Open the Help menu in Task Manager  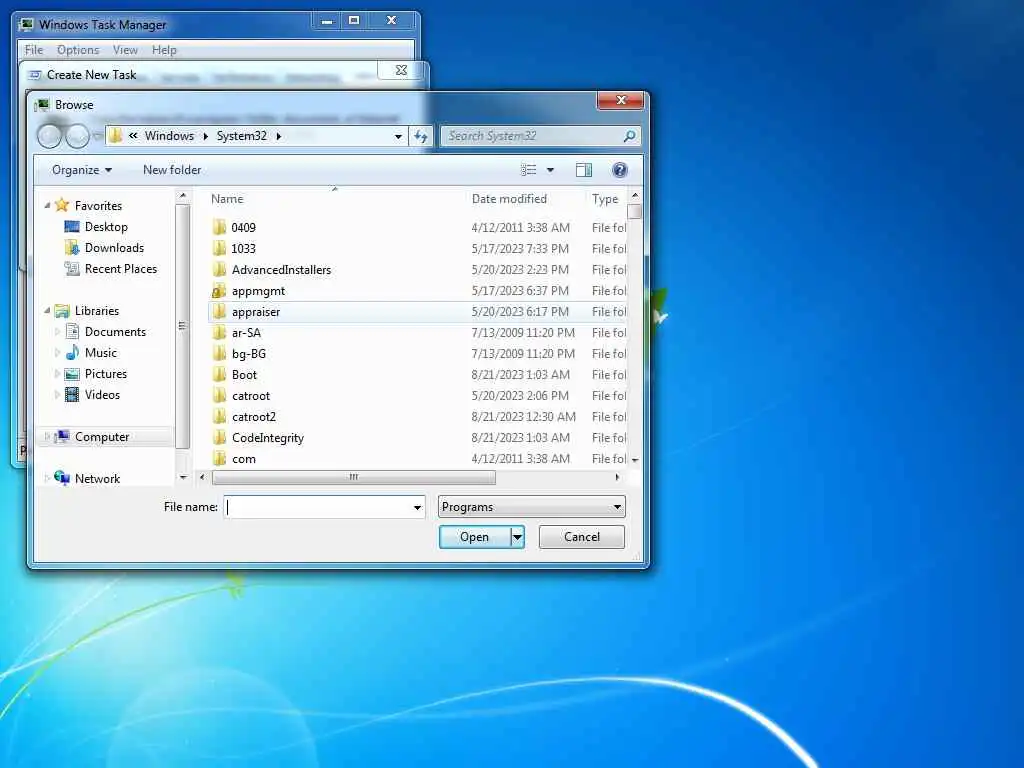coord(164,50)
